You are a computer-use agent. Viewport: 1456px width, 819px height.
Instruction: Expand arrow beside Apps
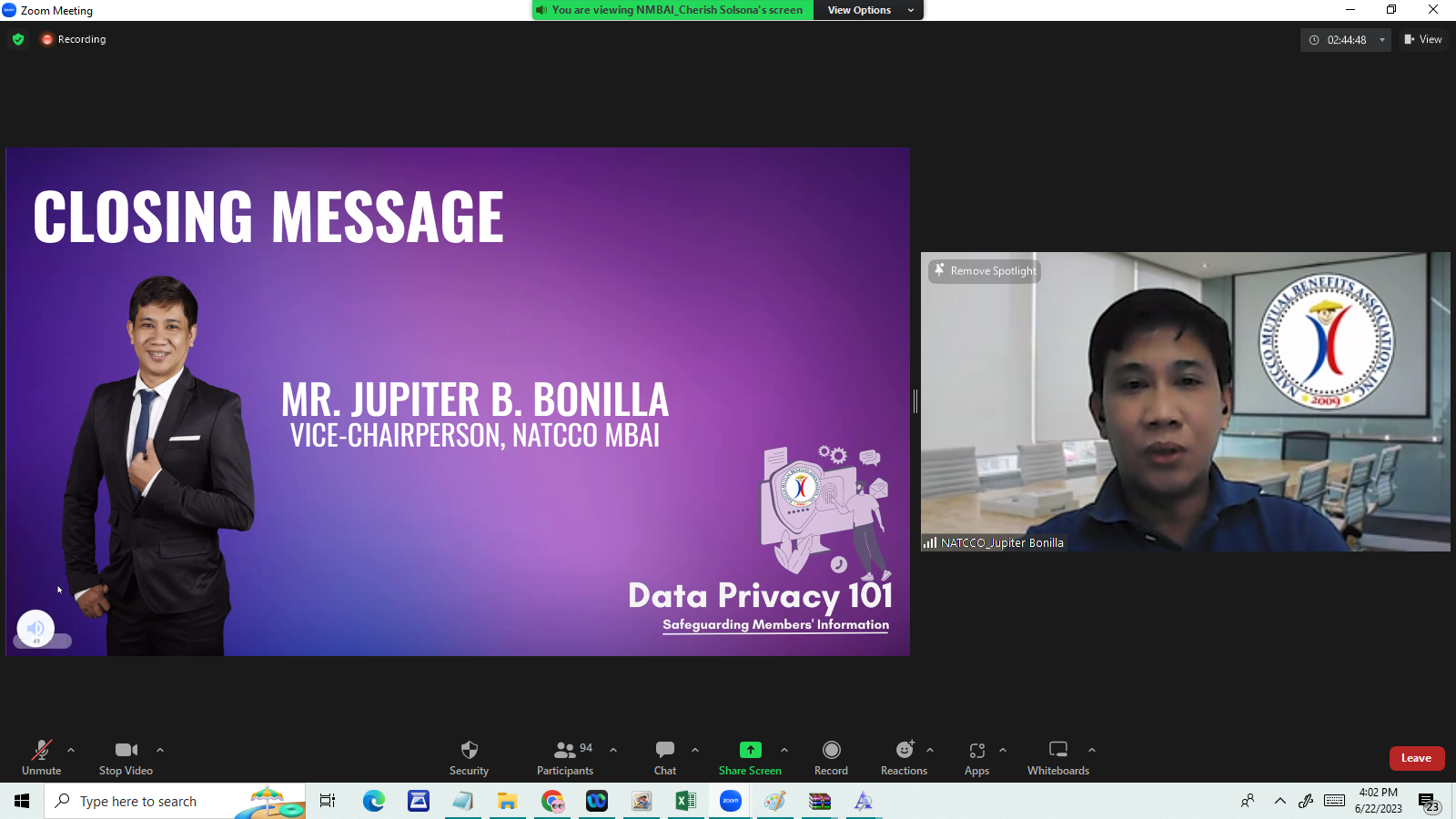tap(1003, 750)
